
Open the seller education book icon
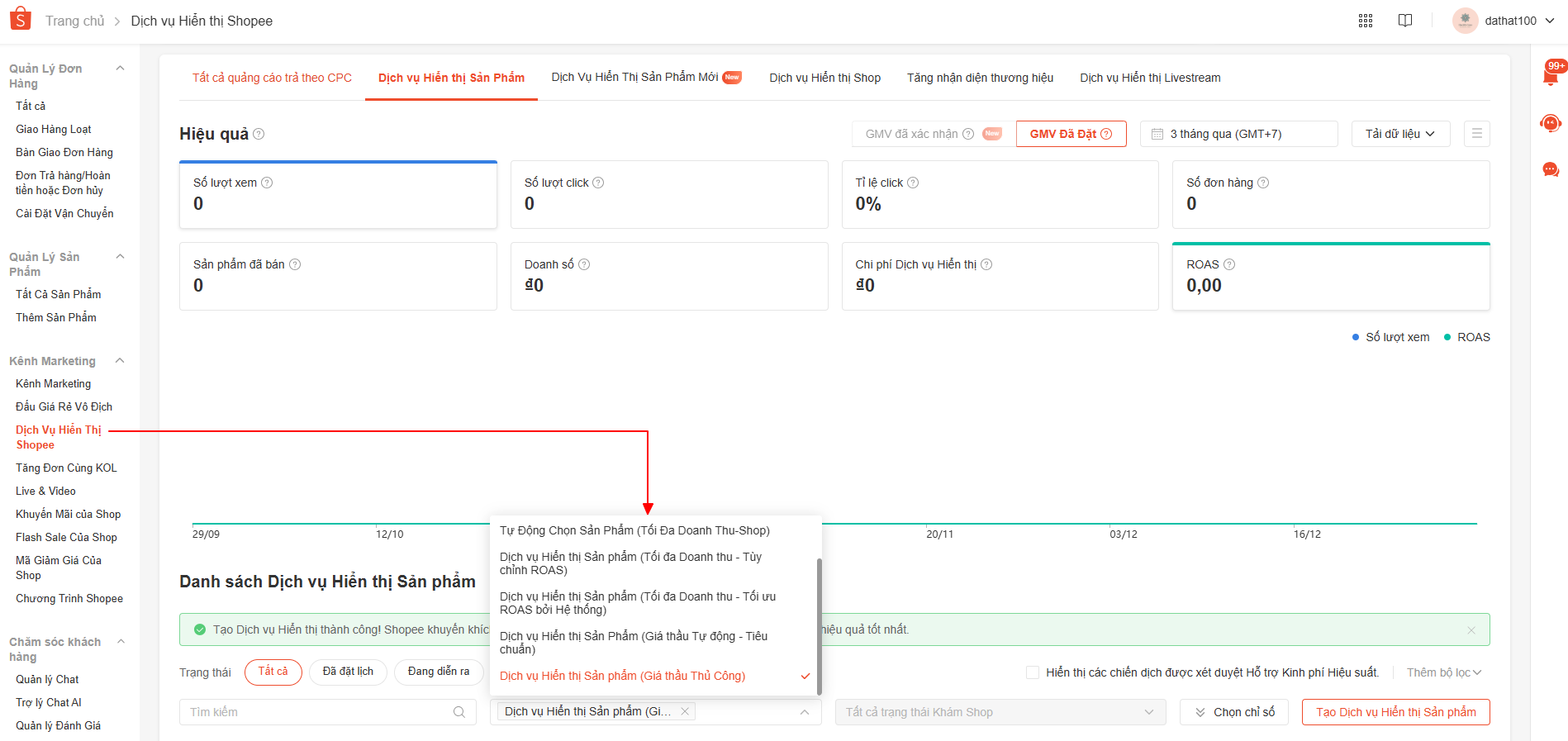pos(1405,21)
